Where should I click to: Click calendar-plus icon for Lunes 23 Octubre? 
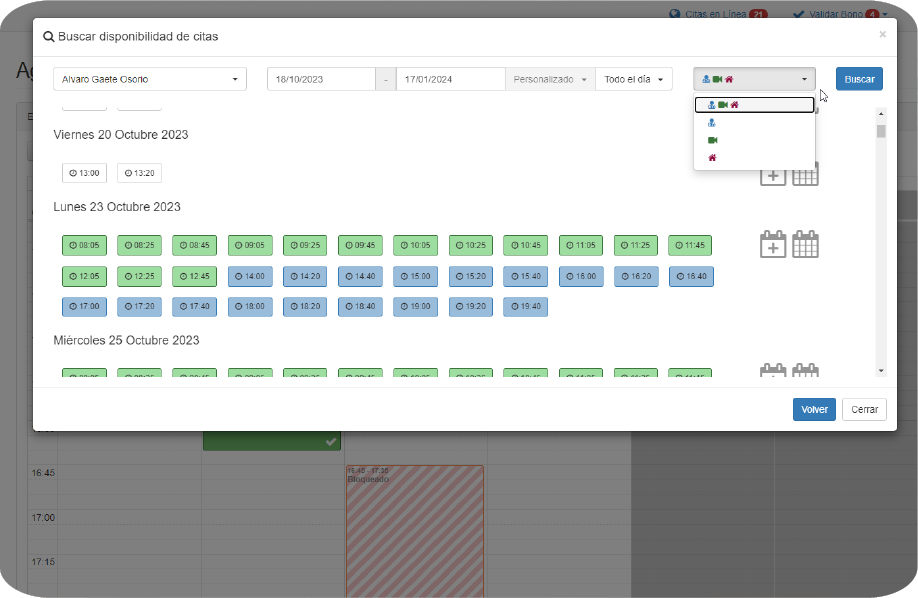pyautogui.click(x=773, y=244)
